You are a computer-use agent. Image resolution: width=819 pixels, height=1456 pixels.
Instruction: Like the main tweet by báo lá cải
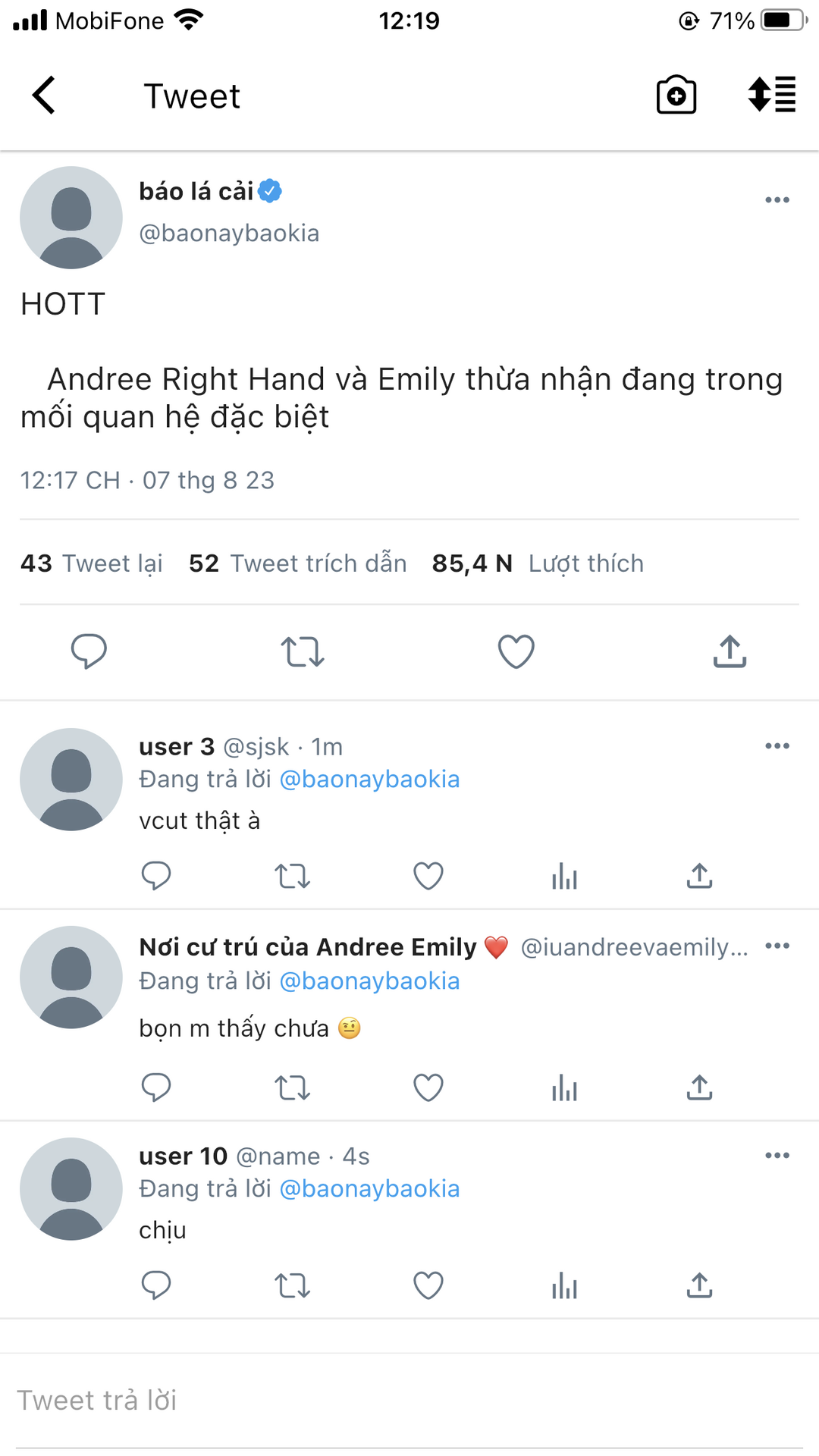click(x=516, y=651)
